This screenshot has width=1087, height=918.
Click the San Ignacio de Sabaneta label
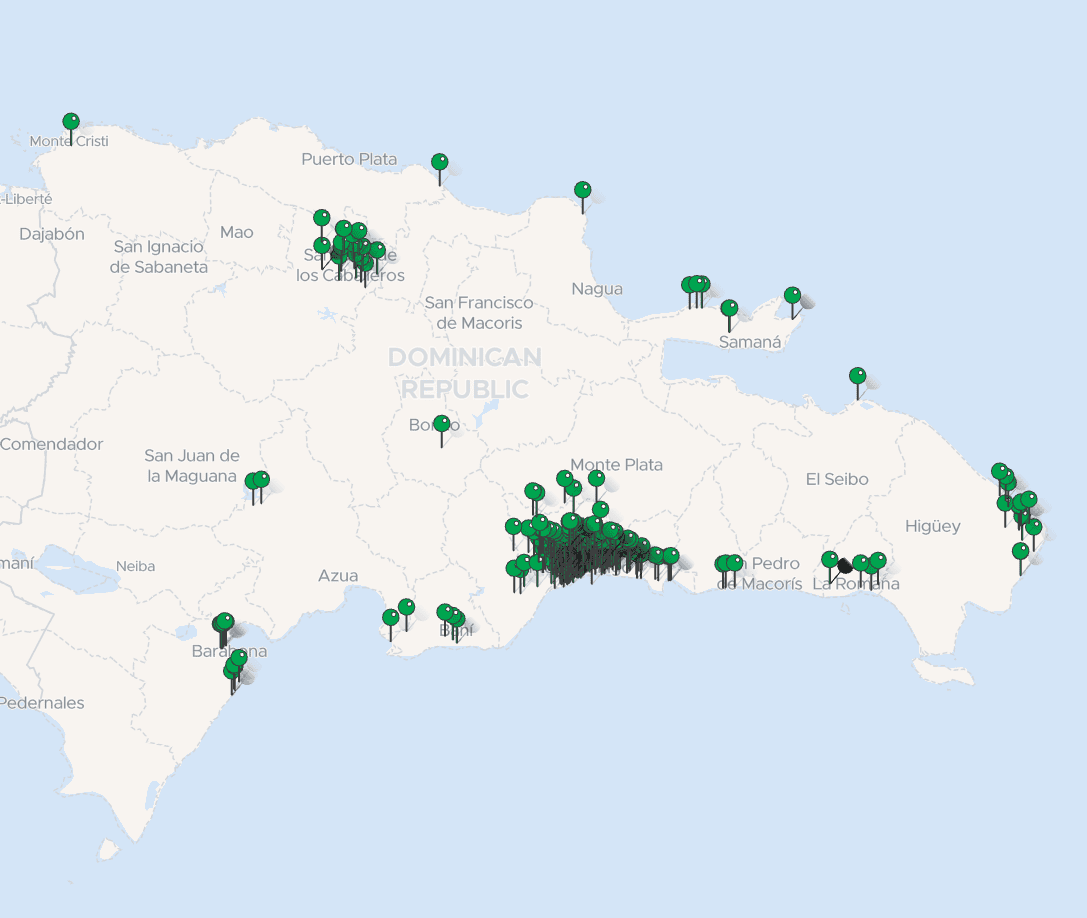[x=159, y=257]
